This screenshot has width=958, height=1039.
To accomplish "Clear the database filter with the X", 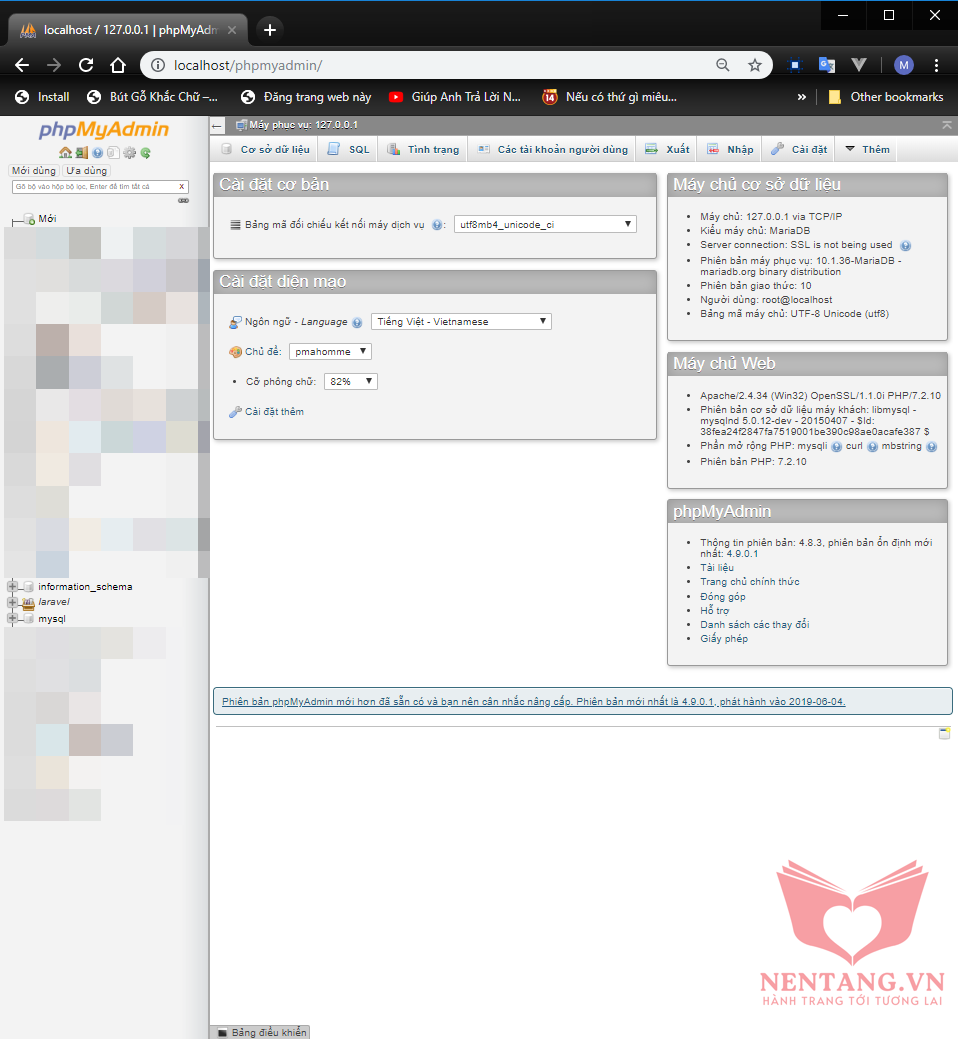I will point(181,186).
